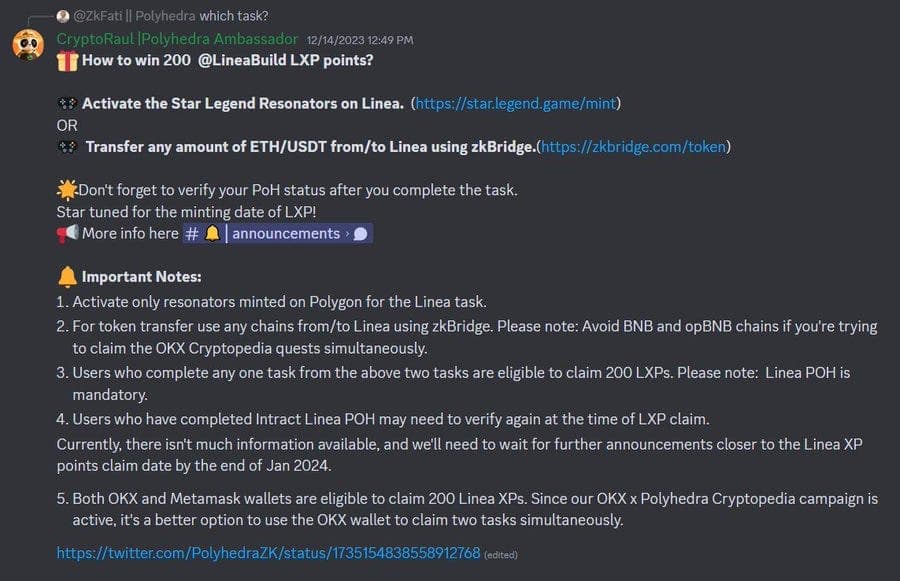Open the PolyhedraZK twitter status link
This screenshot has height=581, width=900.
(268, 553)
